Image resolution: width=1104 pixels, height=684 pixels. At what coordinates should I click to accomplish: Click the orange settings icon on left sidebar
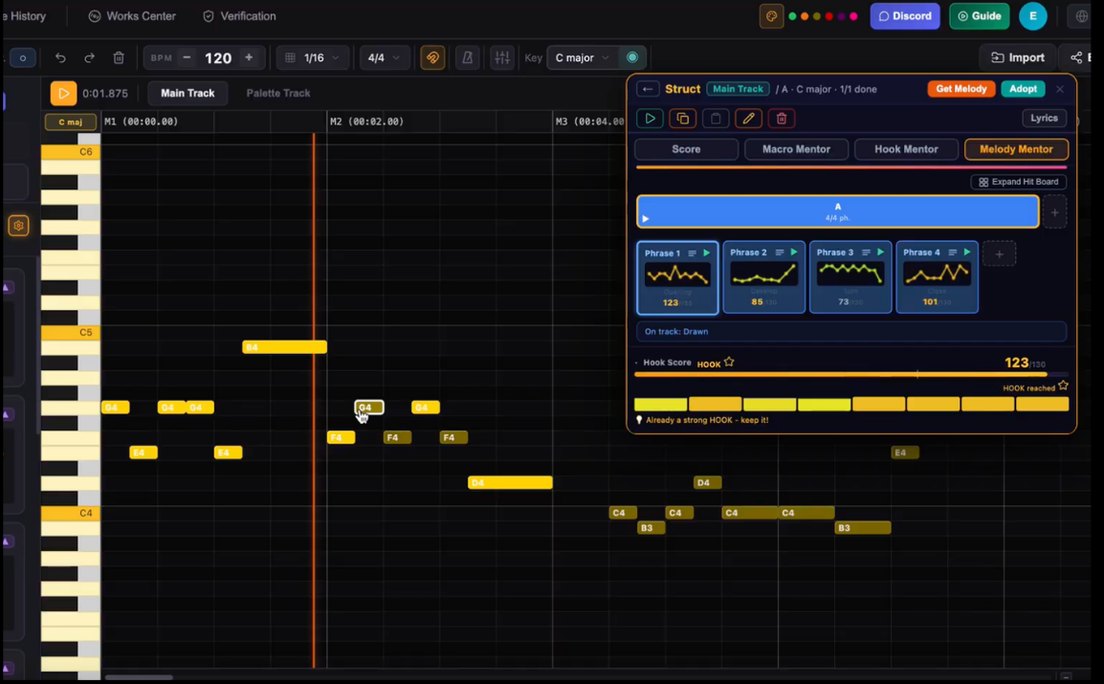(18, 226)
